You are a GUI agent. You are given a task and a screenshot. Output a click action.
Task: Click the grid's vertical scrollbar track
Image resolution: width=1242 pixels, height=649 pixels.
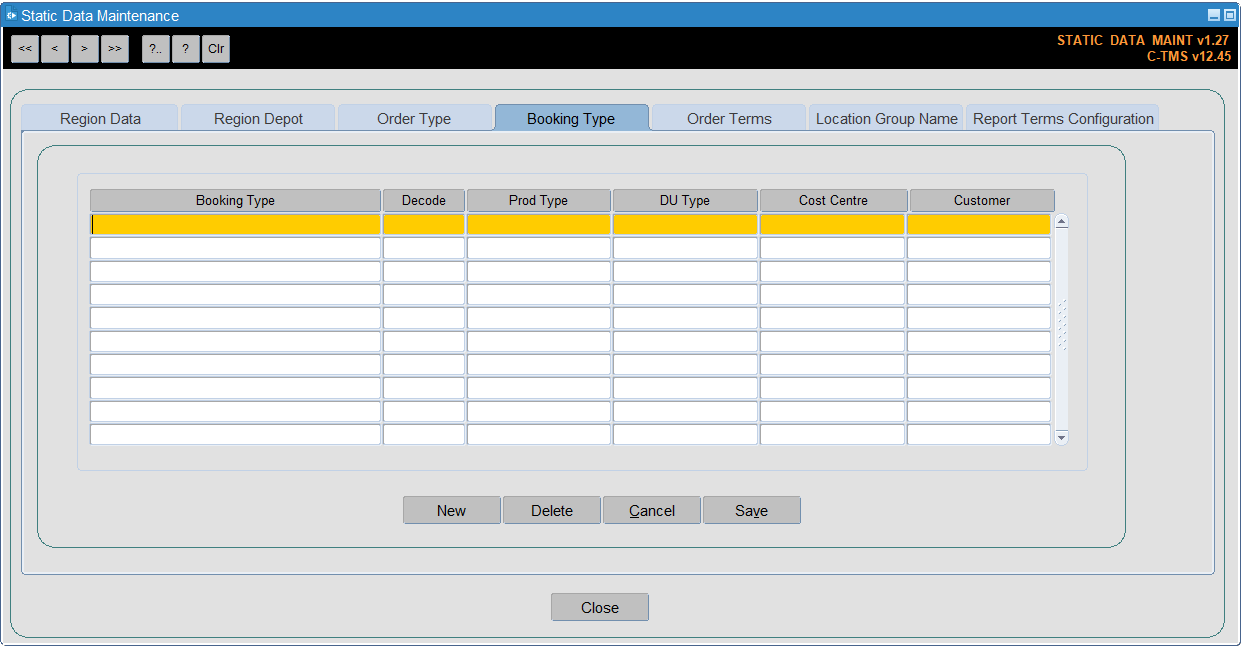pos(1062,330)
